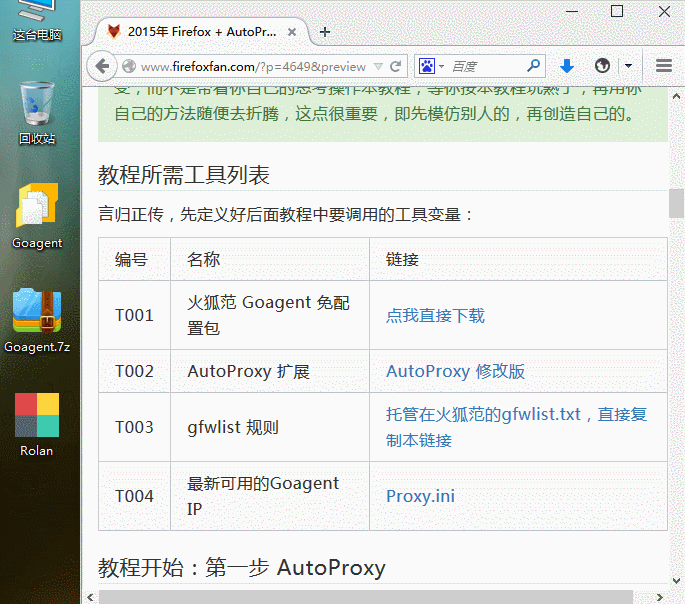
Task: Switch to the 2015年 Firefox + AutoPr... tab
Action: point(201,32)
